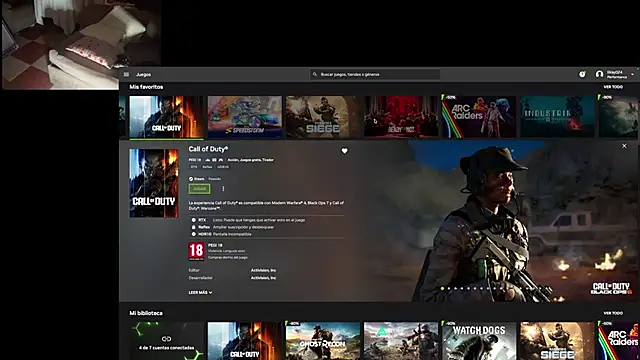This screenshot has width=640, height=360.
Task: Click the Steam store icon
Action: click(191, 179)
